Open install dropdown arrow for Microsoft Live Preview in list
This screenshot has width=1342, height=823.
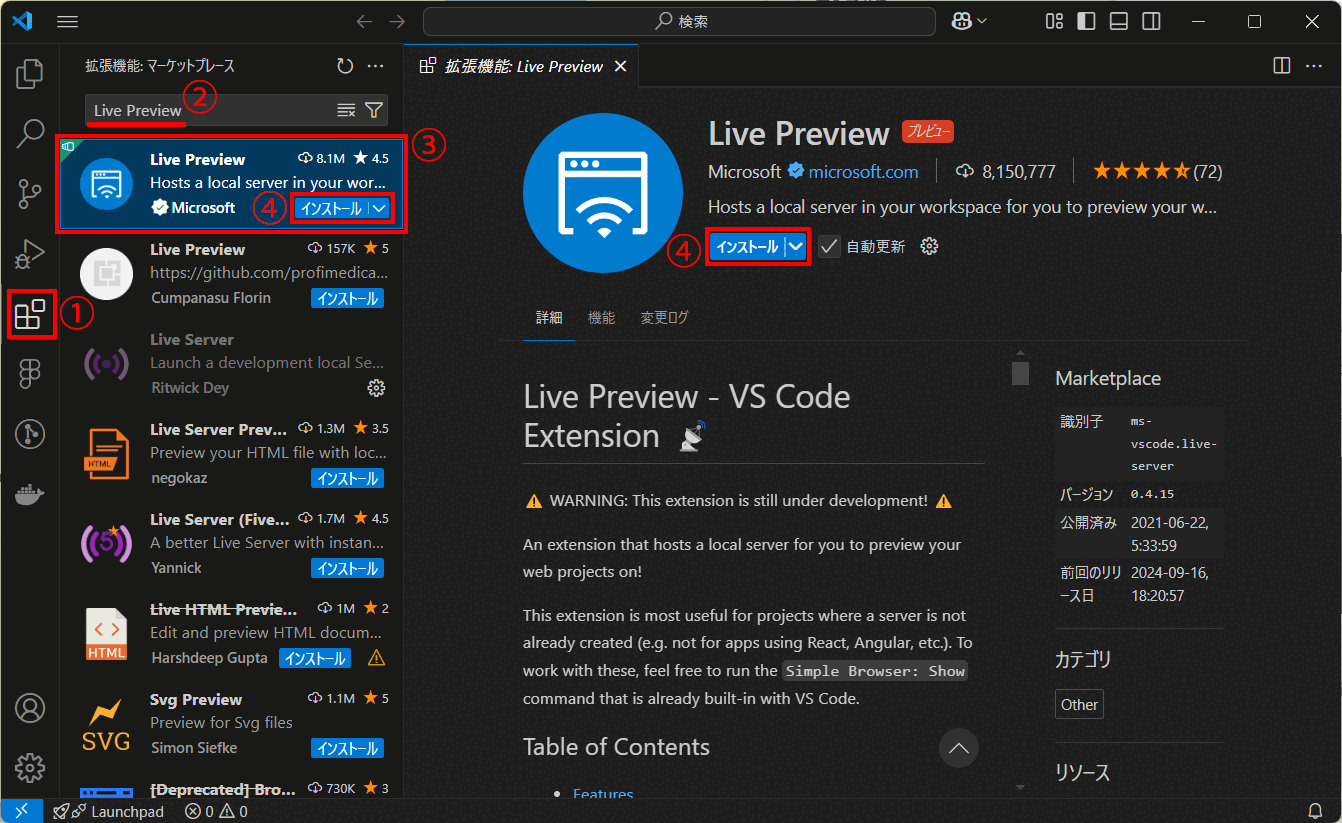380,208
